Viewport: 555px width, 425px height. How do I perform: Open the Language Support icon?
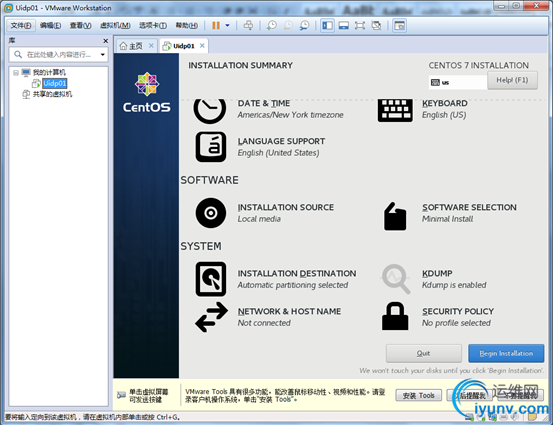(x=211, y=147)
